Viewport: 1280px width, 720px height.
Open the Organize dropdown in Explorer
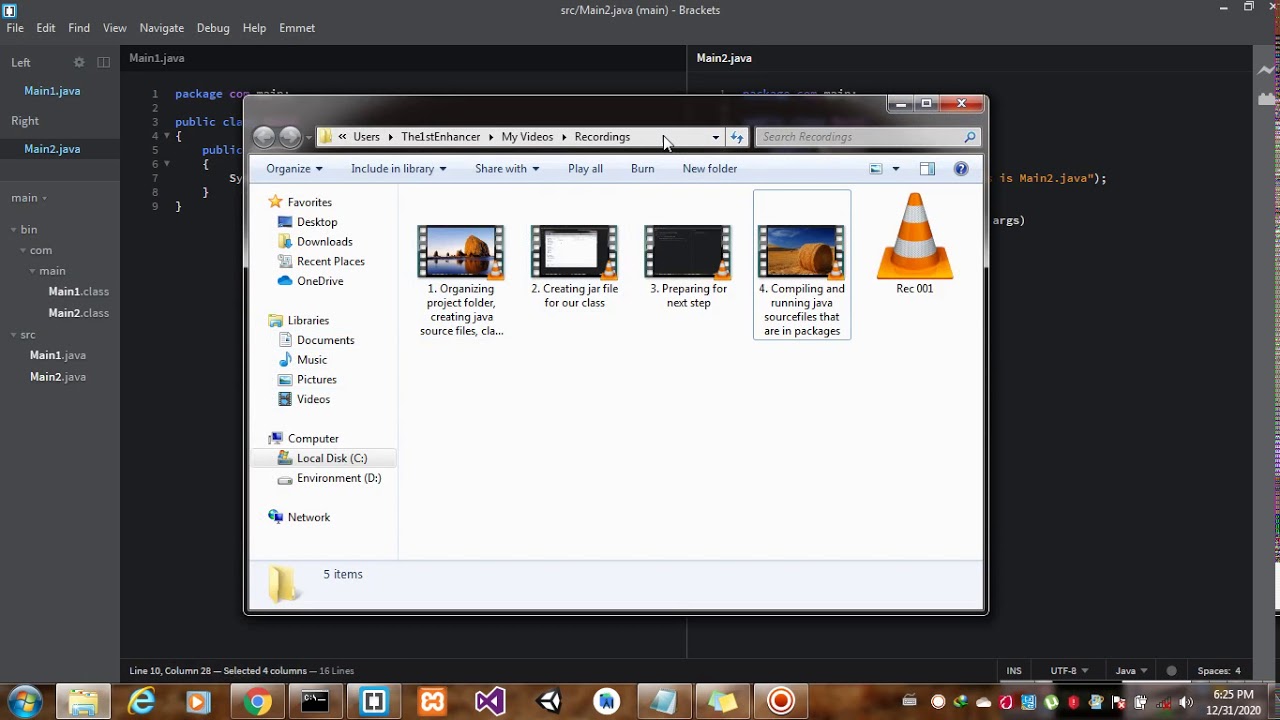pos(294,169)
